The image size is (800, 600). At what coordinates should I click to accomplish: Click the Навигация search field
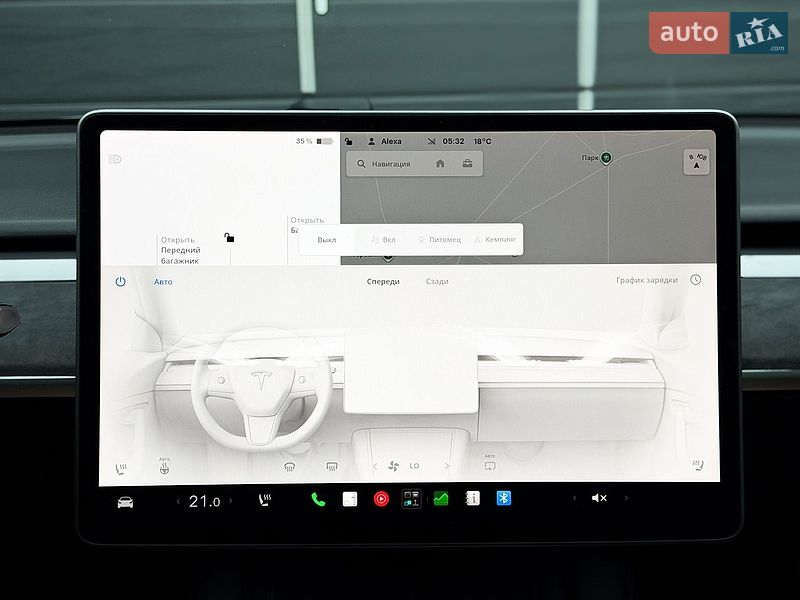click(414, 164)
